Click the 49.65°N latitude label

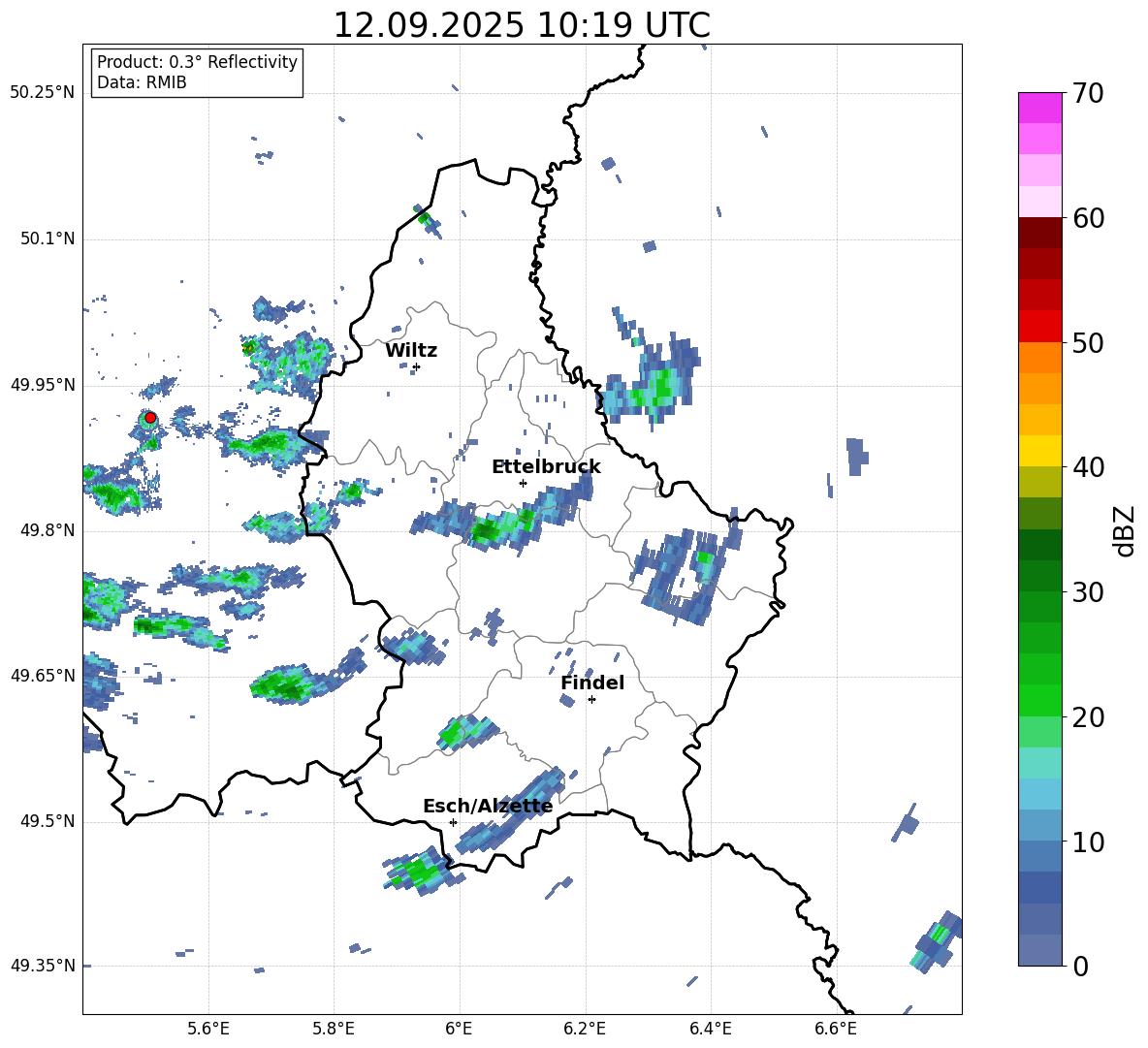pyautogui.click(x=43, y=676)
